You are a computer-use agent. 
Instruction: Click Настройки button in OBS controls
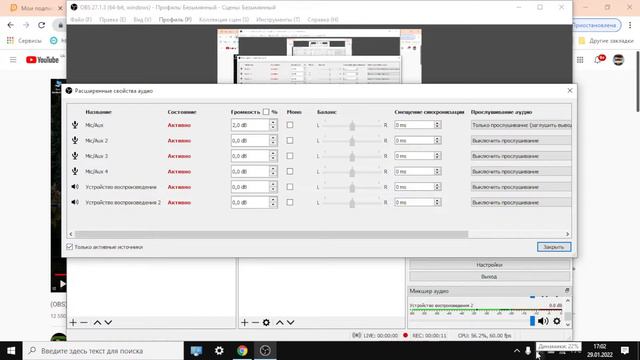tap(489, 265)
